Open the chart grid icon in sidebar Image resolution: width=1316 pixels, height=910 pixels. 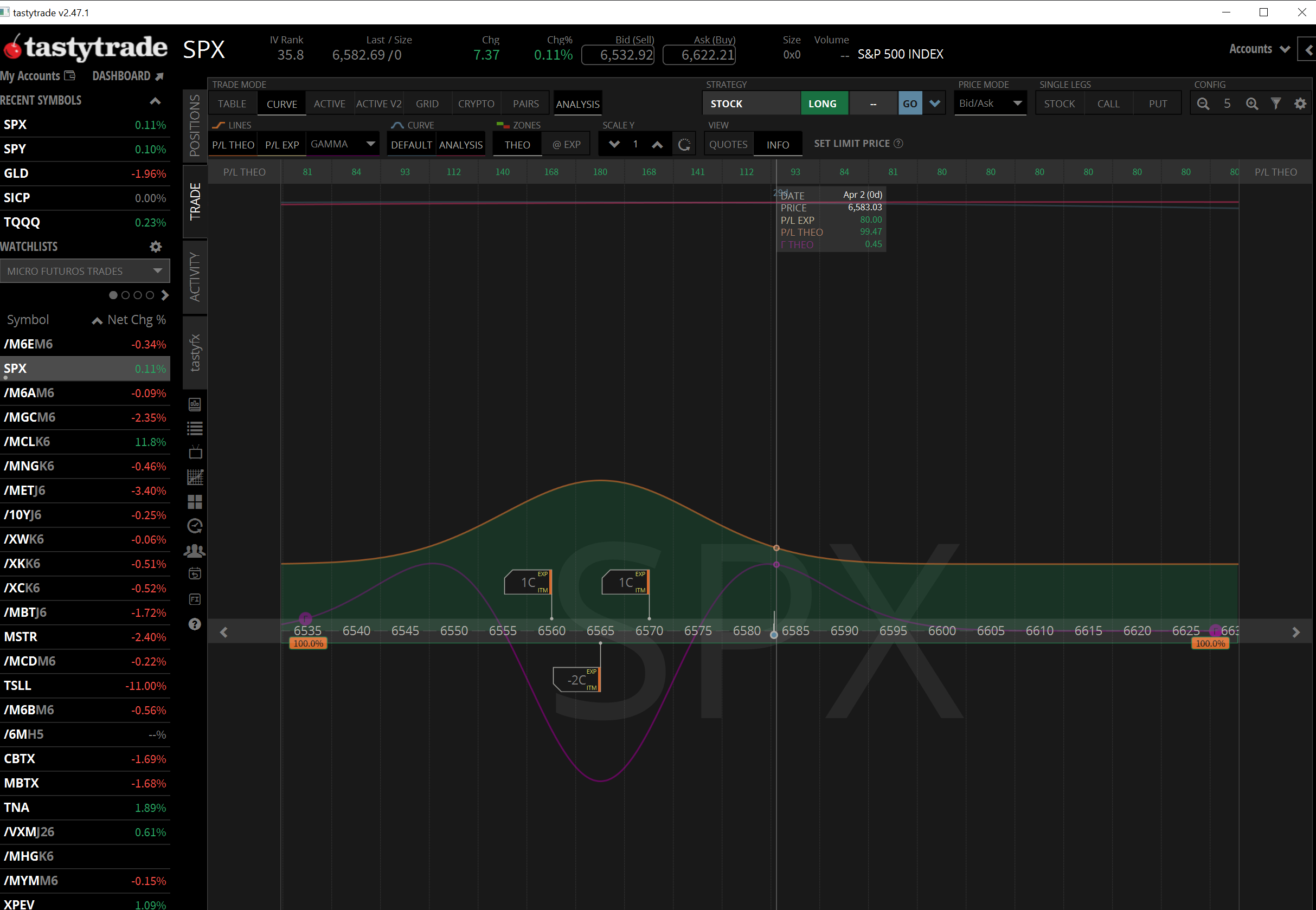point(195,476)
